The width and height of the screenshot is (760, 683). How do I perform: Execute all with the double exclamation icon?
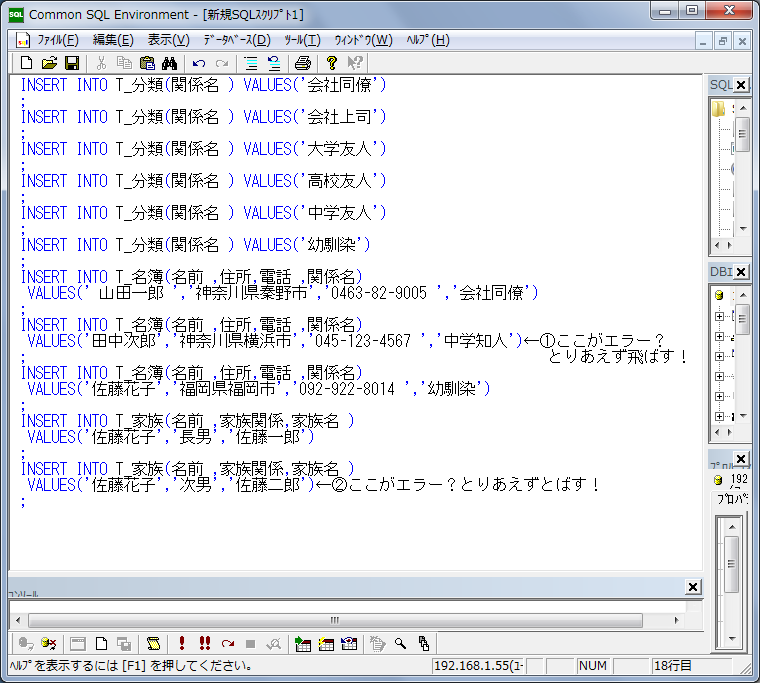[204, 643]
